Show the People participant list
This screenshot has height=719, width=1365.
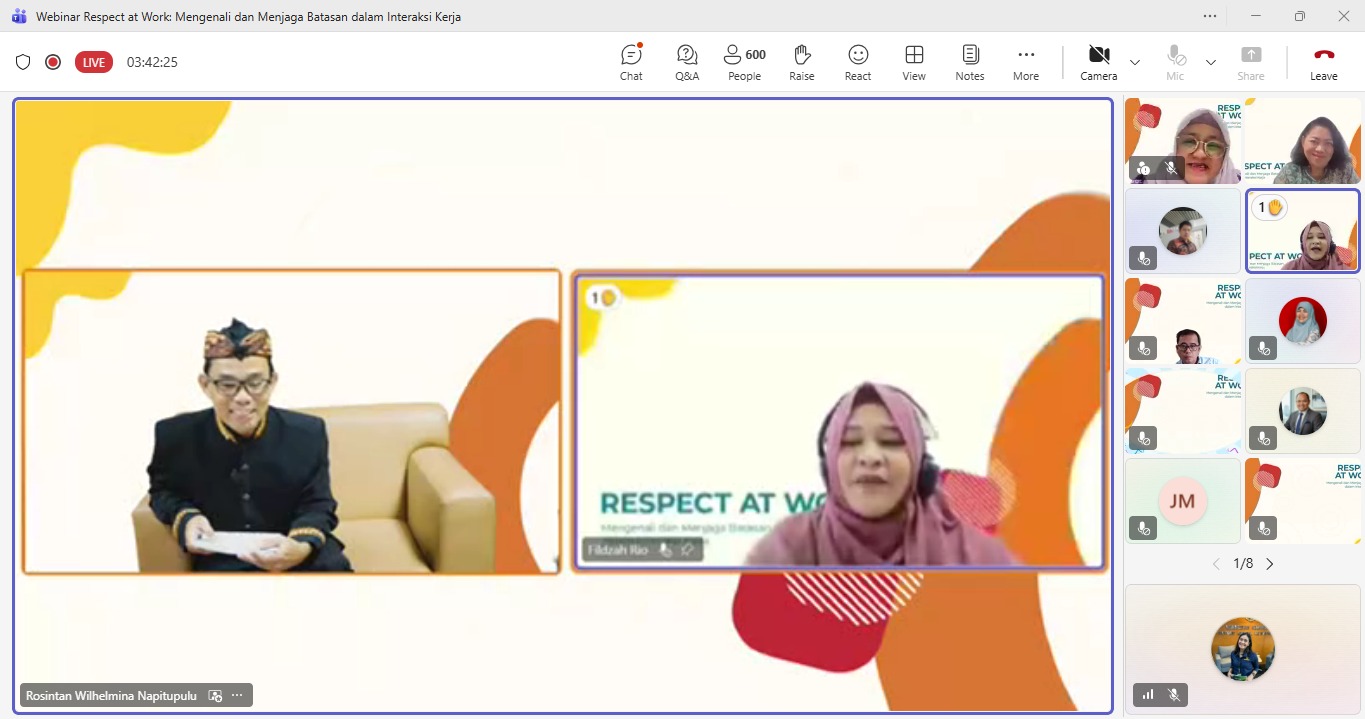[744, 62]
